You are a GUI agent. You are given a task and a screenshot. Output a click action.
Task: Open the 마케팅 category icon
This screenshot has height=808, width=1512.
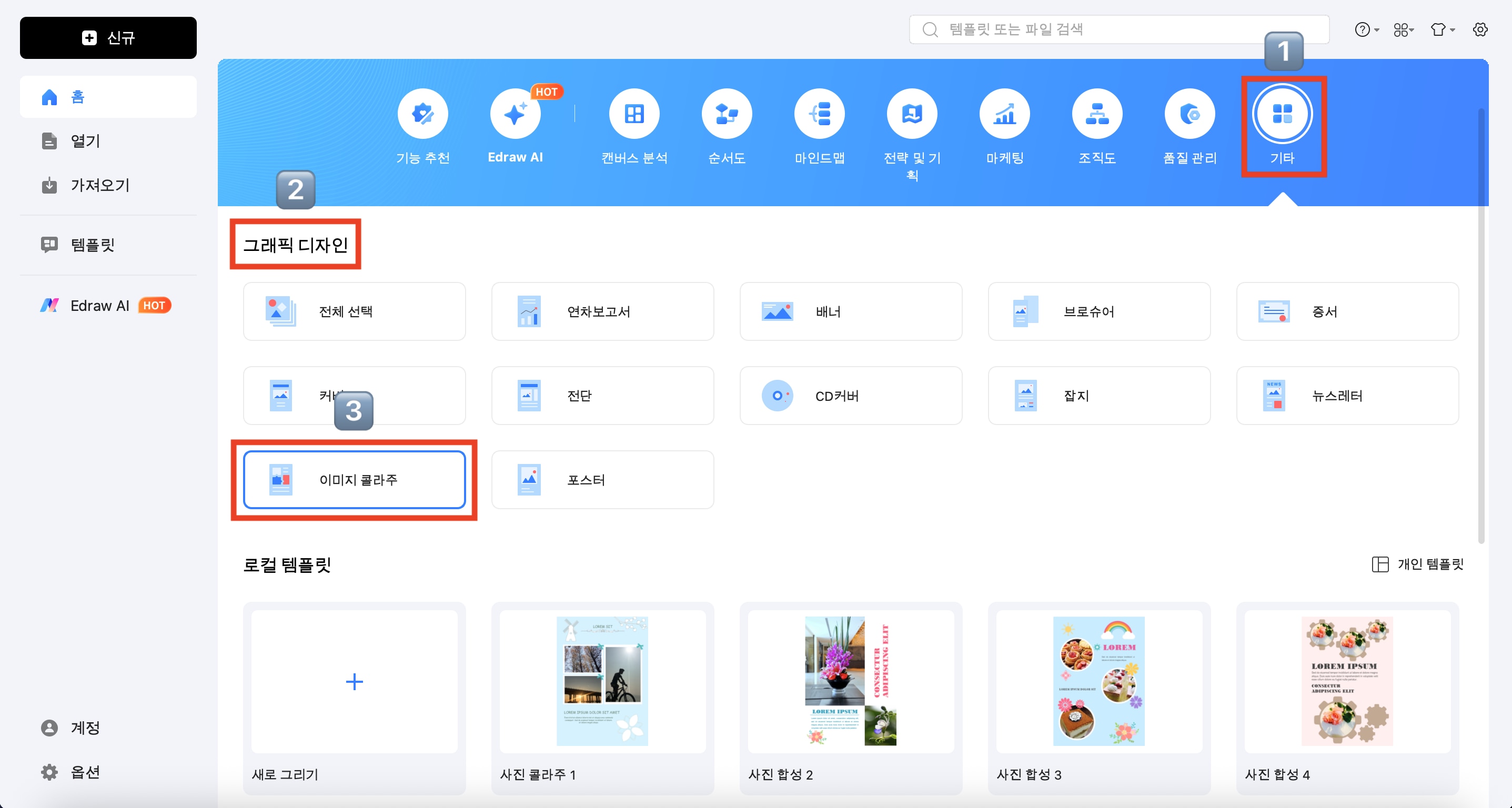pyautogui.click(x=1004, y=113)
